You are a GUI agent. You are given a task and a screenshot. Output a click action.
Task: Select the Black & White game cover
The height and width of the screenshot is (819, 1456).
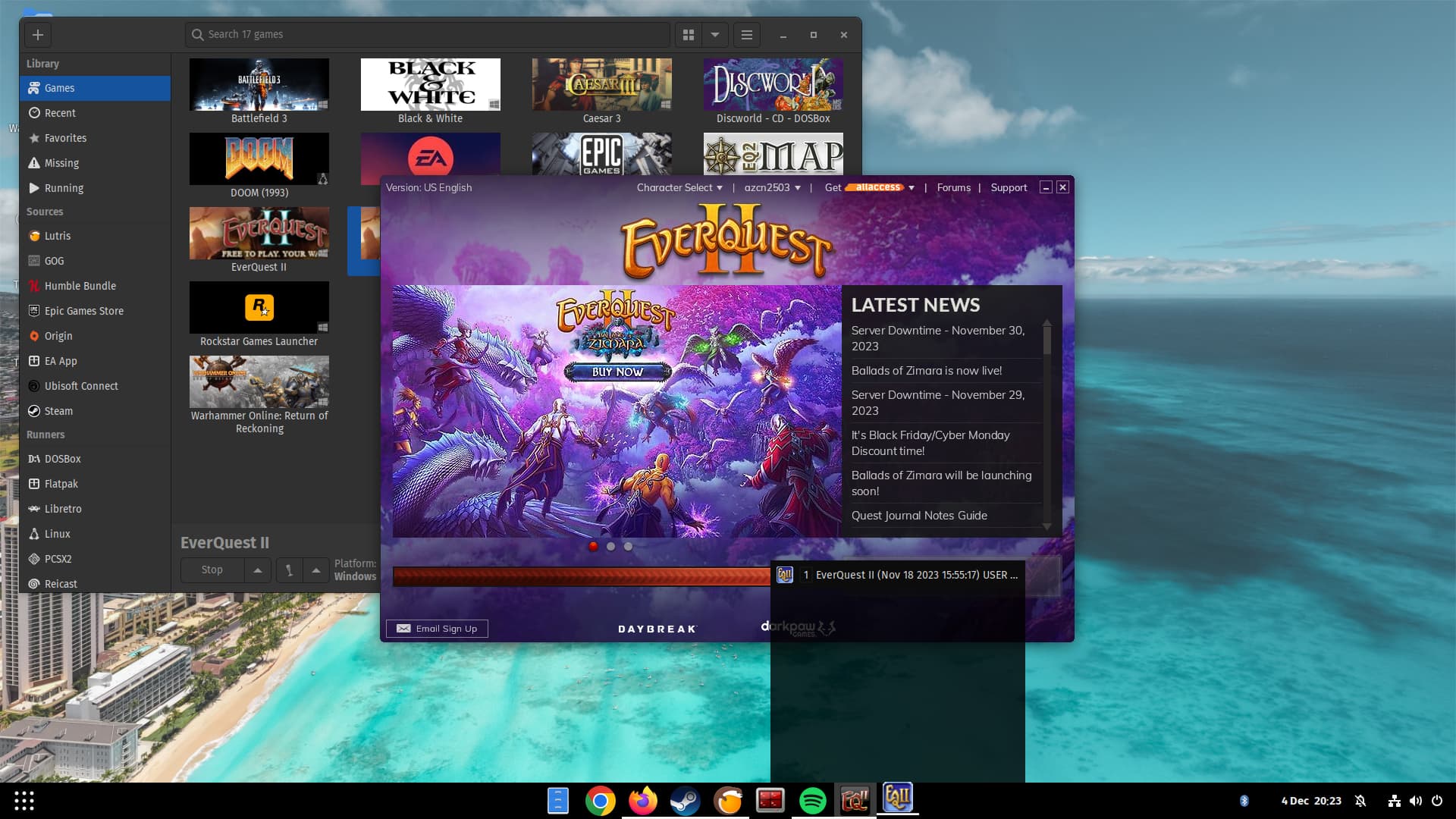coord(431,84)
